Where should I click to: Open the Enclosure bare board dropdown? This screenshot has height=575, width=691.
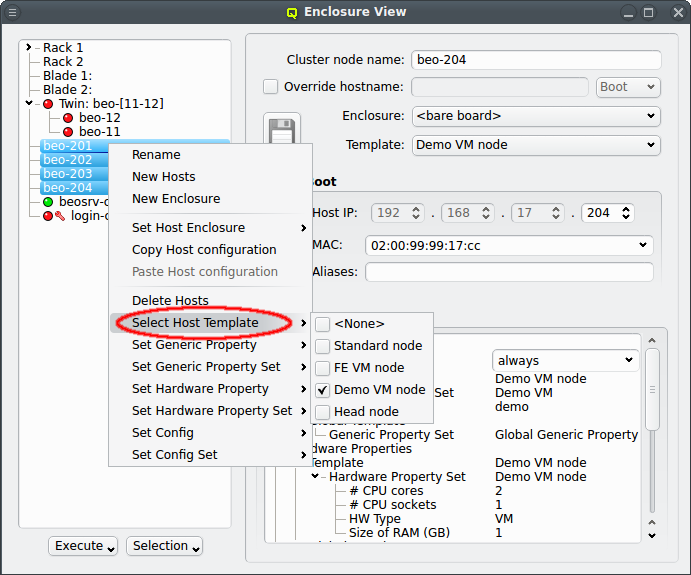(536, 116)
